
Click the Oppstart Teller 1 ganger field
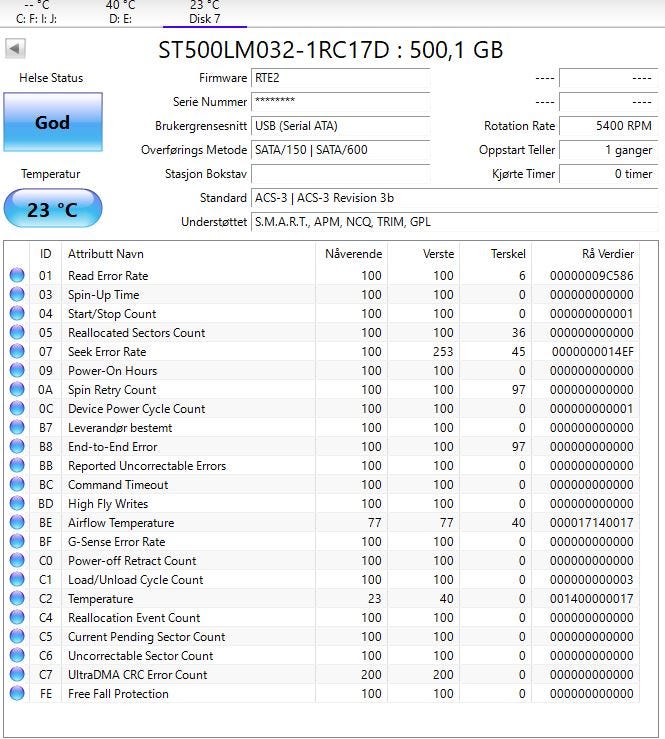608,150
